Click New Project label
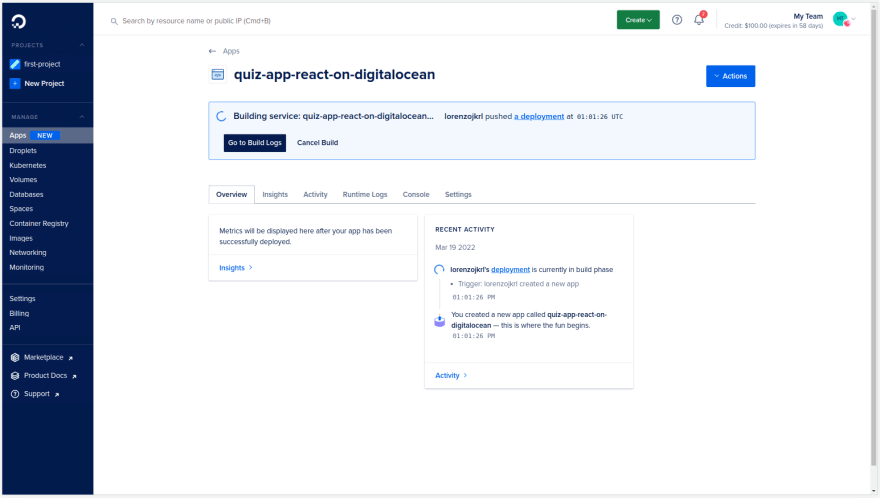This screenshot has height=498, width=880. coord(44,84)
